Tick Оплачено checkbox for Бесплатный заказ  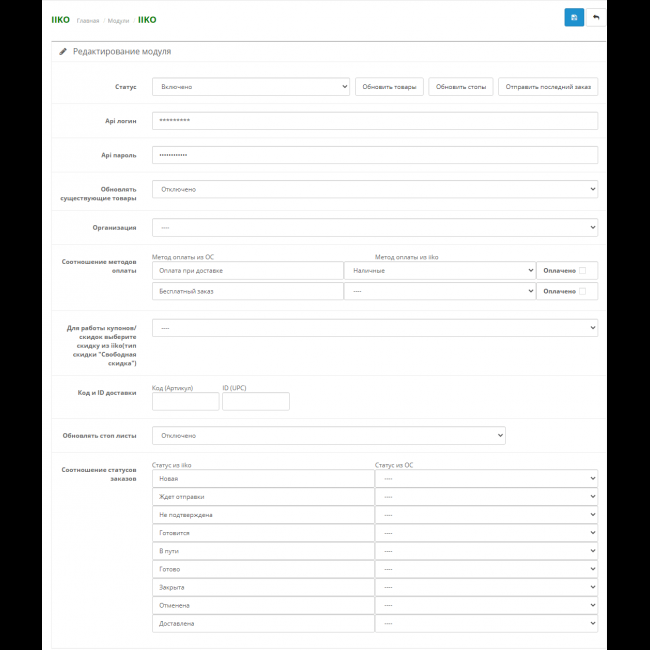click(x=581, y=291)
